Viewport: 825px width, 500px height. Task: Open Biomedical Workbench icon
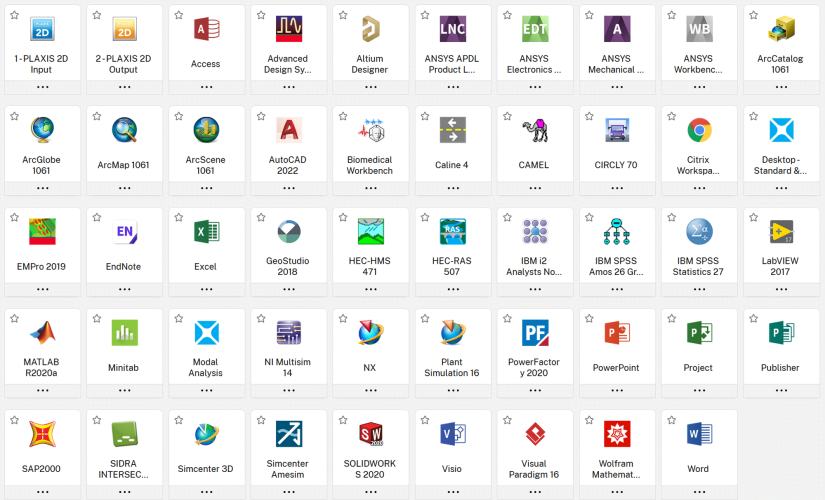point(371,130)
